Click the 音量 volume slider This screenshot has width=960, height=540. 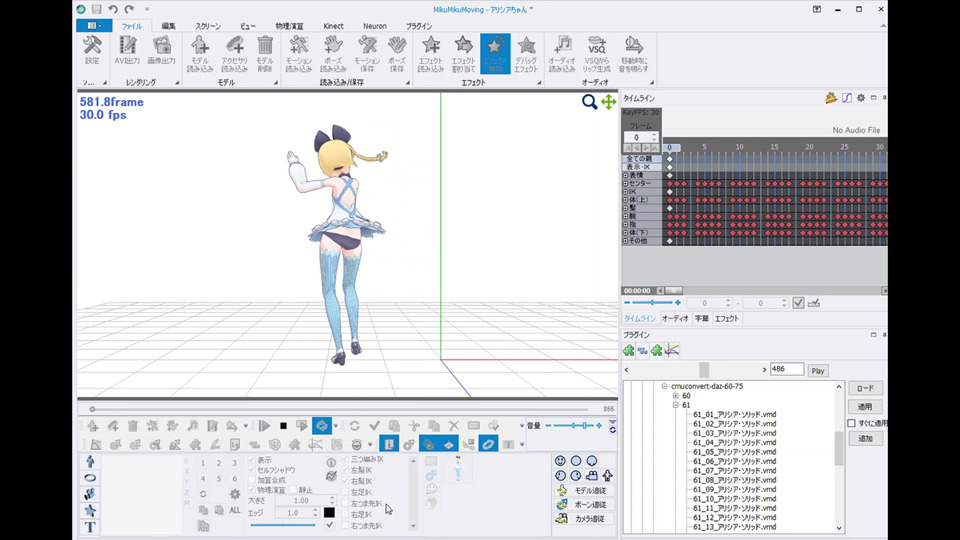573,426
